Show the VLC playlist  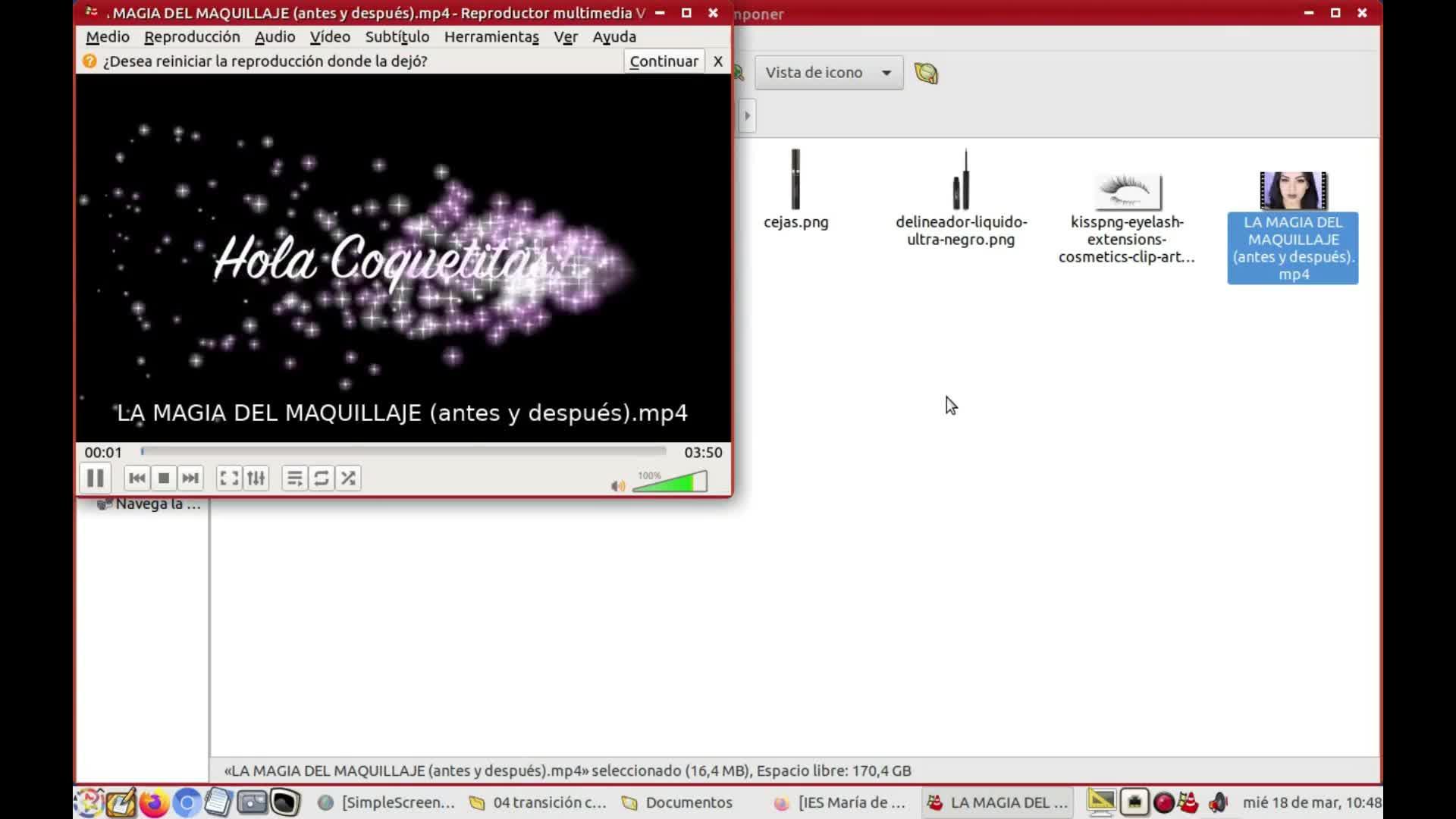[x=294, y=479]
